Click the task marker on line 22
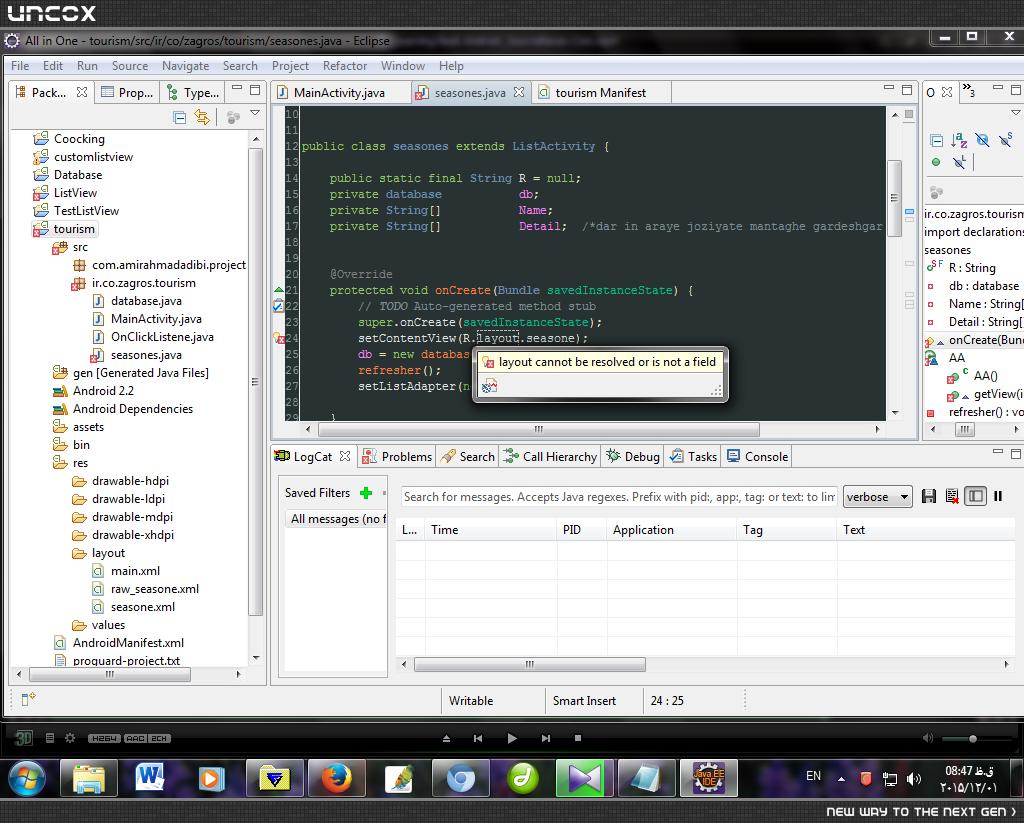Image resolution: width=1024 pixels, height=823 pixels. click(x=278, y=306)
